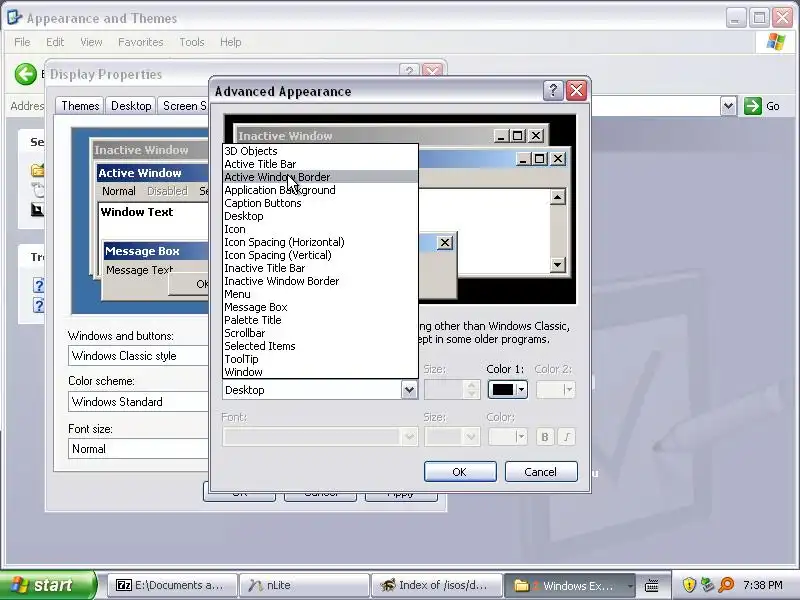Open the Windows start button
800x600 pixels.
(47, 585)
